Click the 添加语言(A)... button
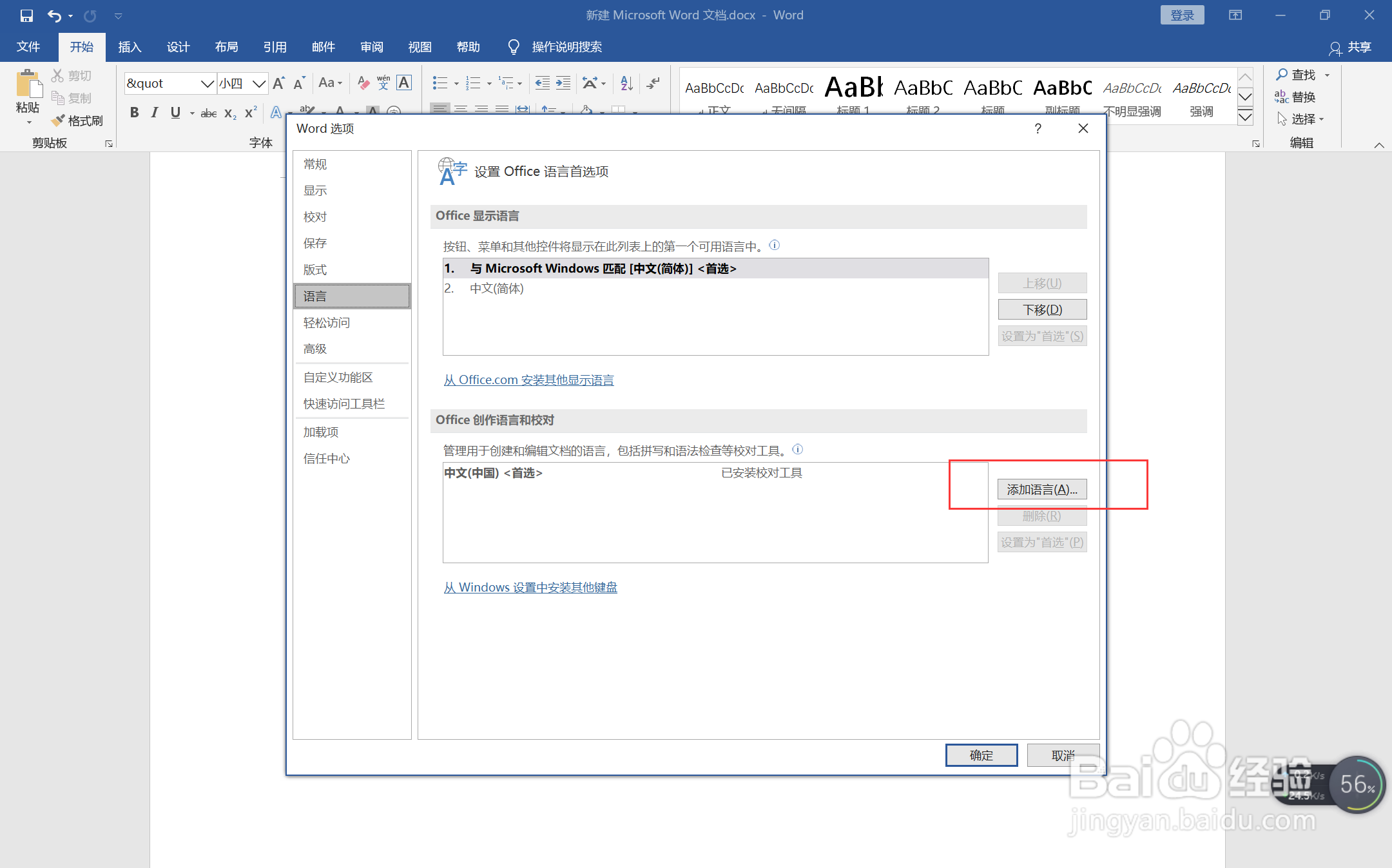This screenshot has width=1392, height=868. point(1042,490)
